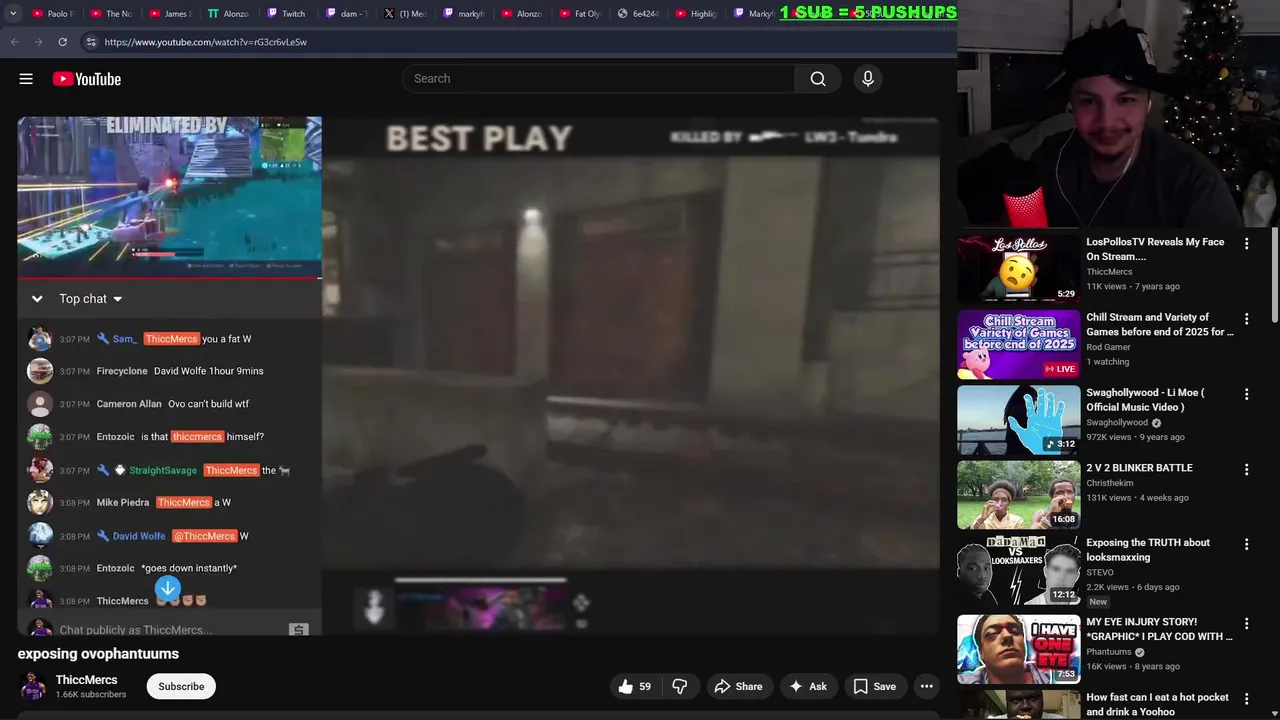Click the page vertical scrollbar thumb
The width and height of the screenshot is (1280, 720).
coord(1275,275)
